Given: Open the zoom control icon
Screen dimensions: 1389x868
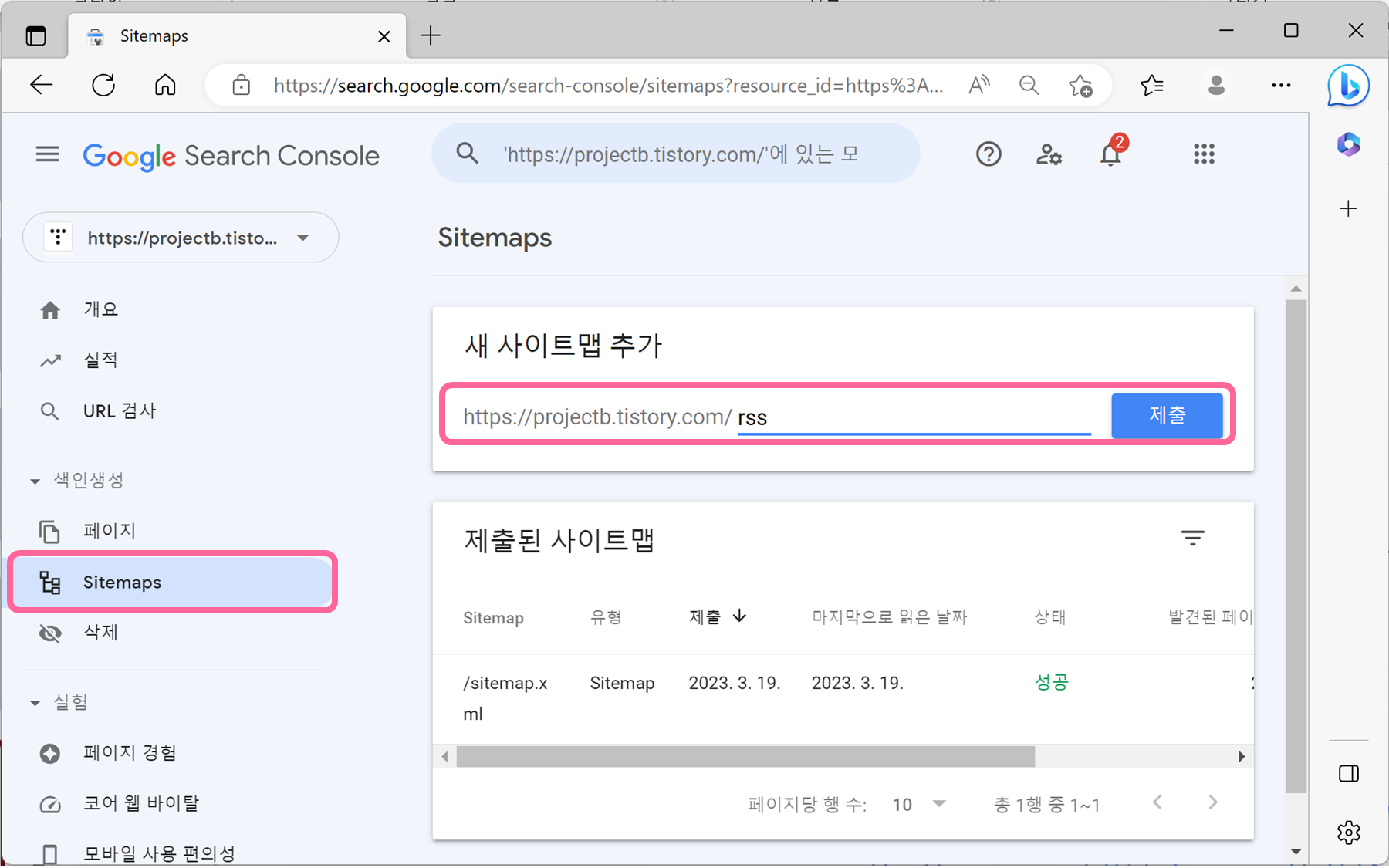Looking at the screenshot, I should 1029,85.
